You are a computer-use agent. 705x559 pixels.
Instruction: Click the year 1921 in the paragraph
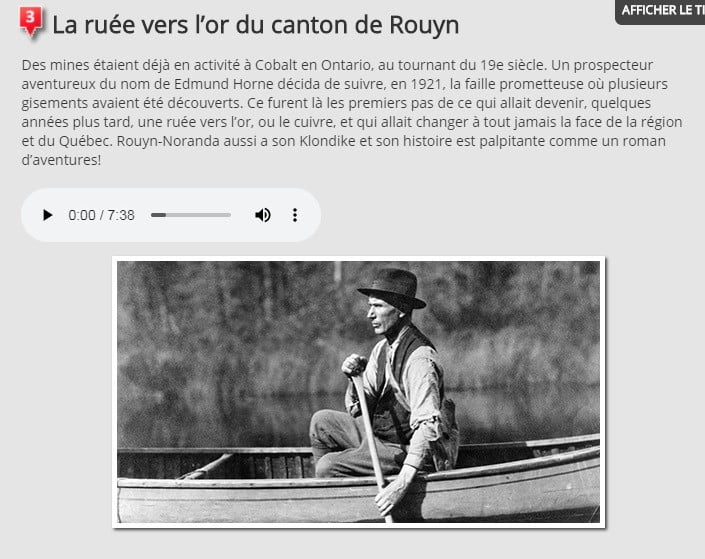pos(426,84)
